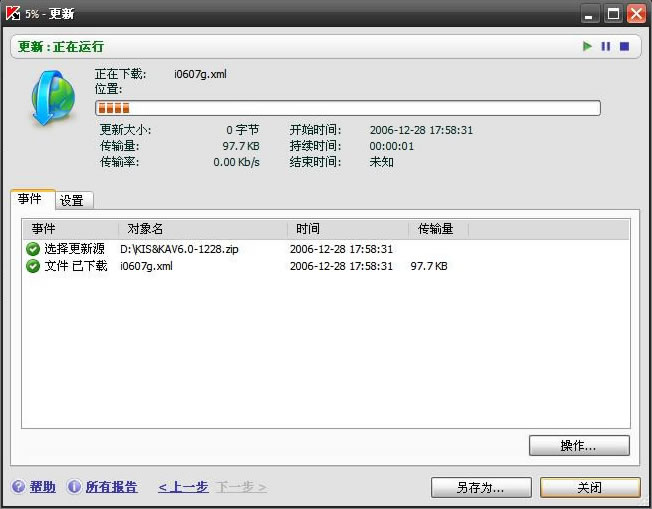The width and height of the screenshot is (652, 509).
Task: Go back using the <上一步 link
Action: click(x=183, y=487)
